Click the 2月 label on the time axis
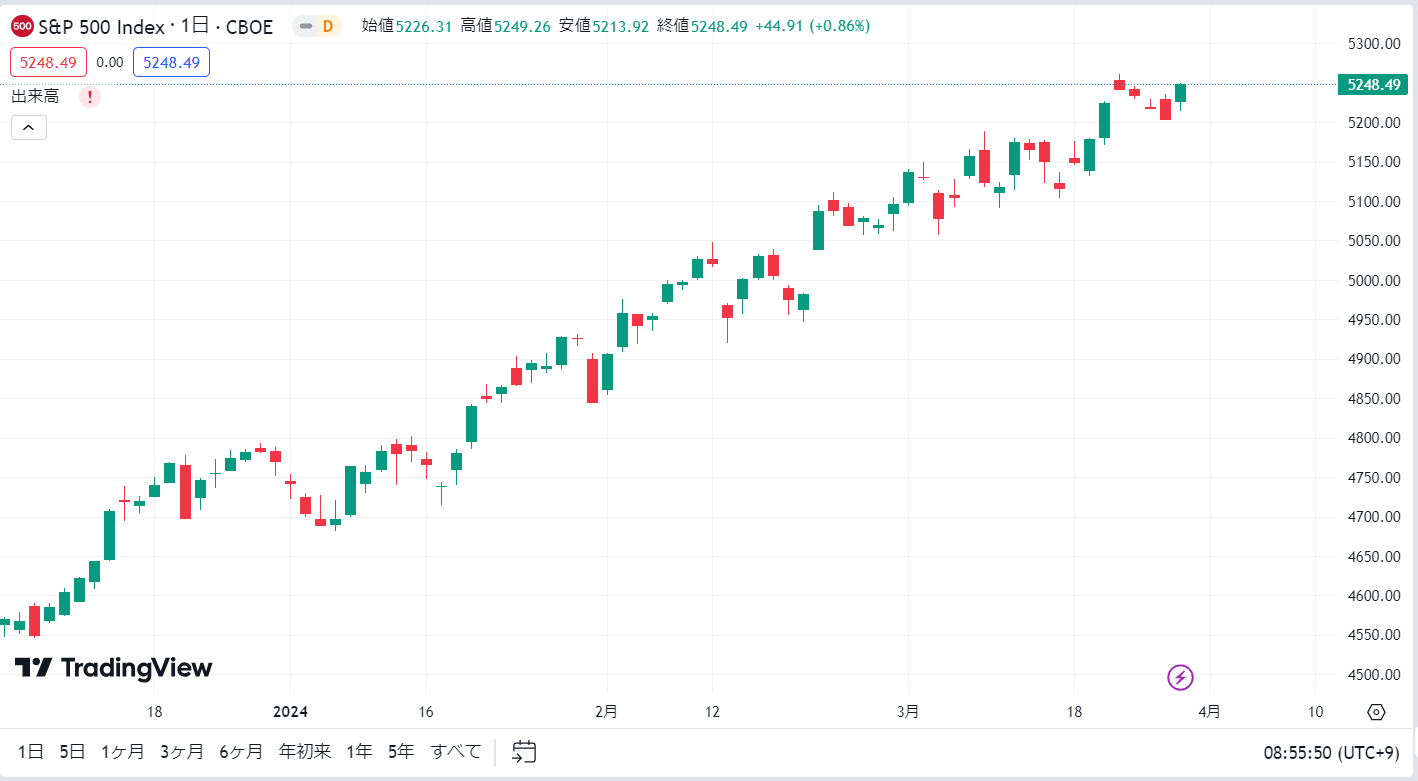 click(606, 712)
